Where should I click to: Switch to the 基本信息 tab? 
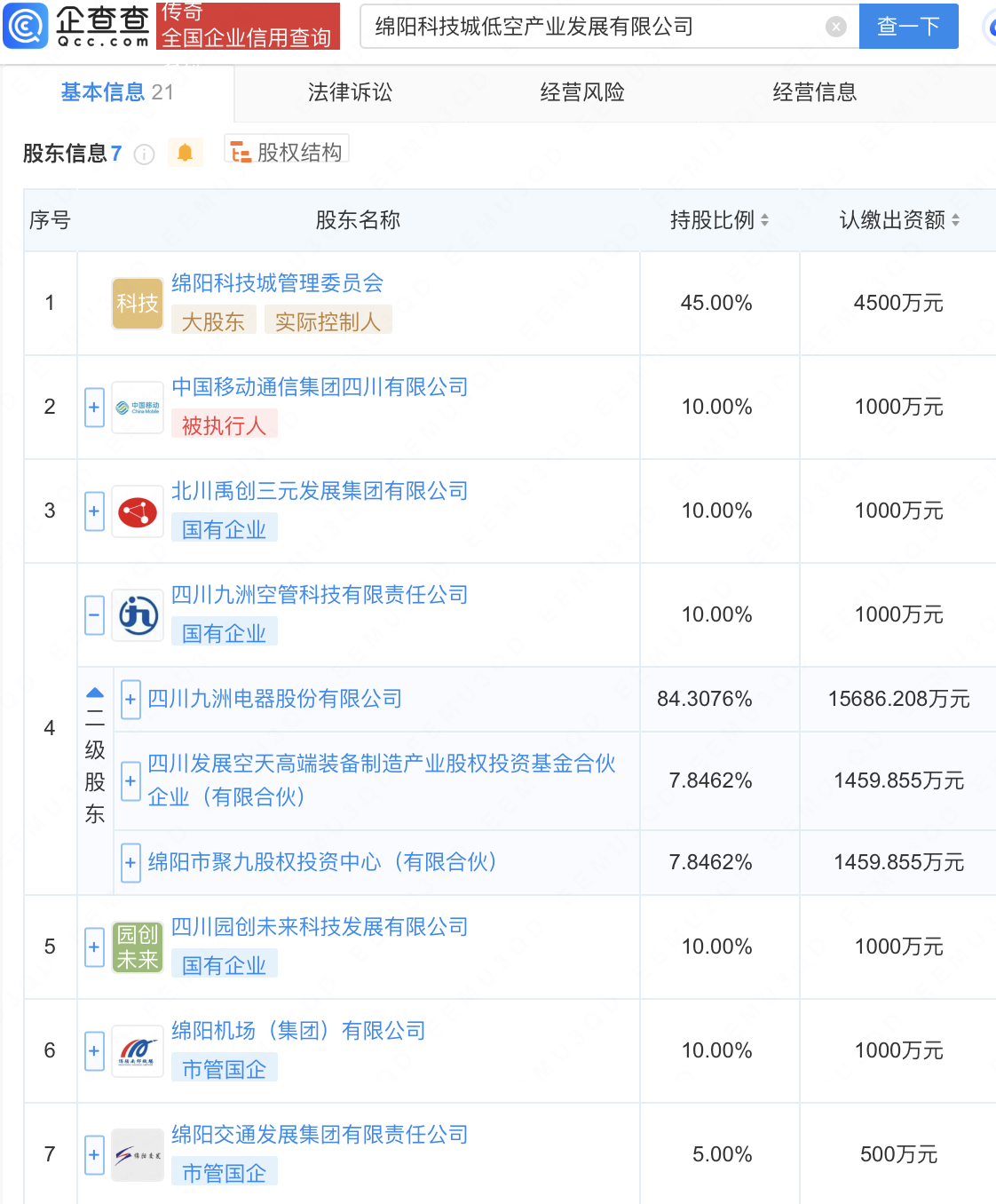pyautogui.click(x=117, y=92)
